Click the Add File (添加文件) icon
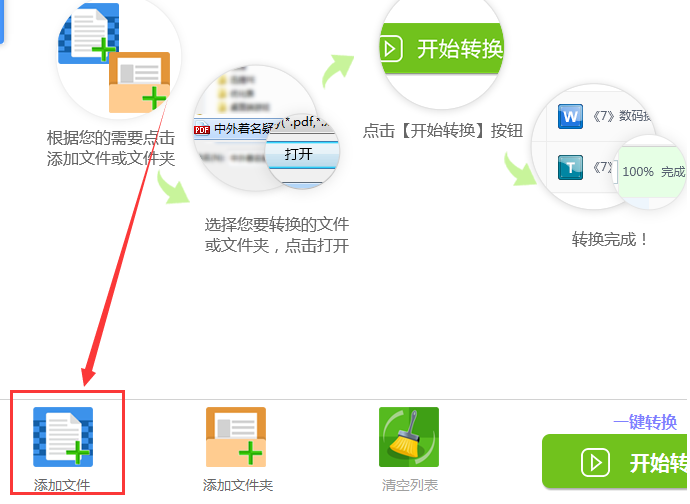 [63, 437]
